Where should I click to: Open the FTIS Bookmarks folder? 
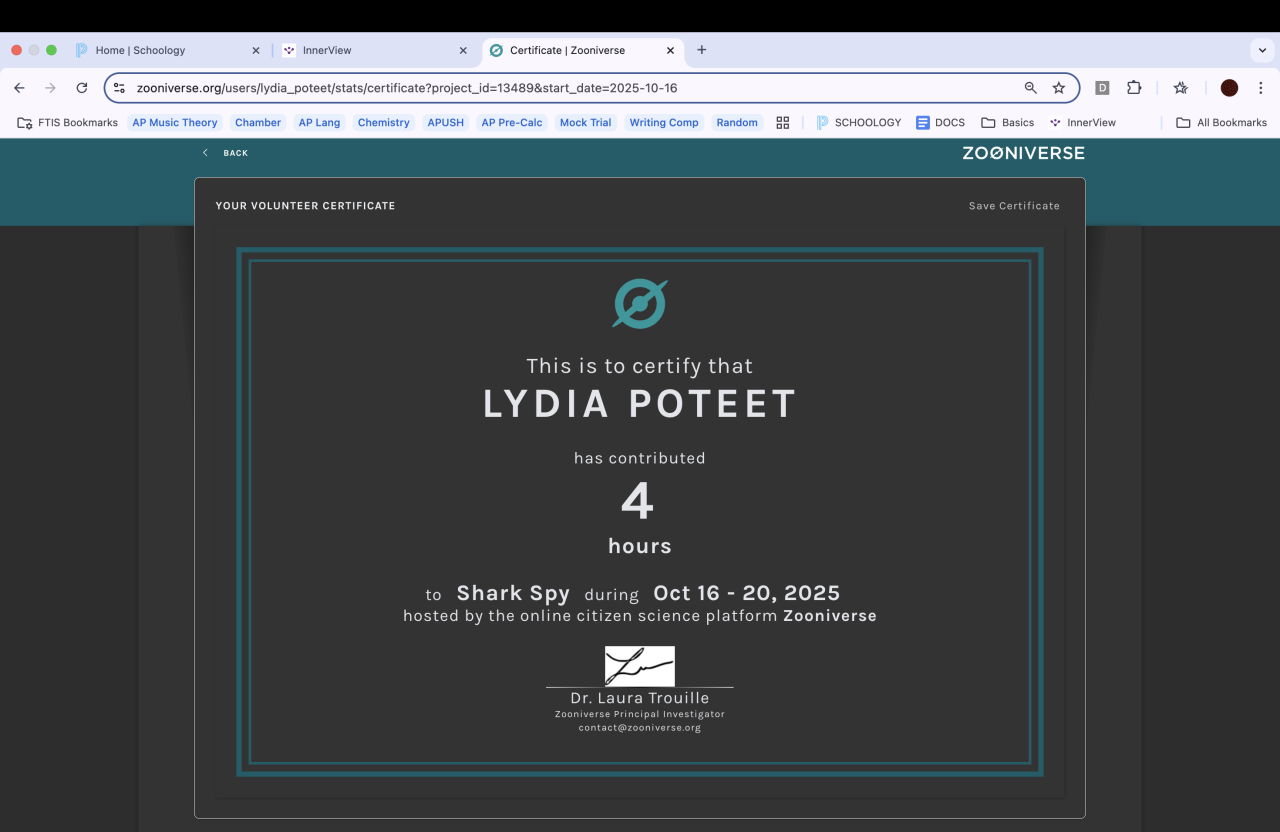click(x=67, y=122)
